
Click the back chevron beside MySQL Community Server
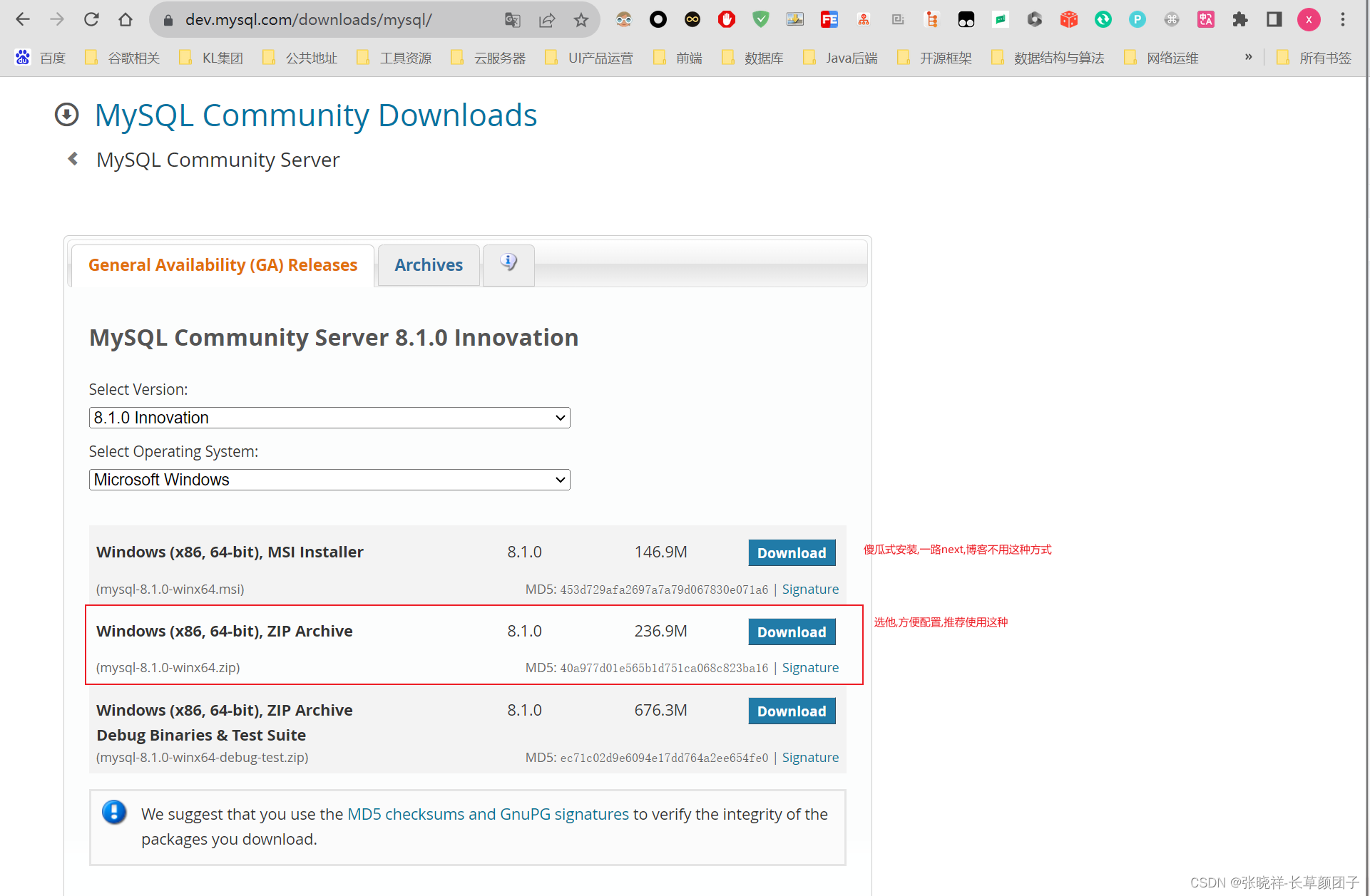[x=73, y=159]
